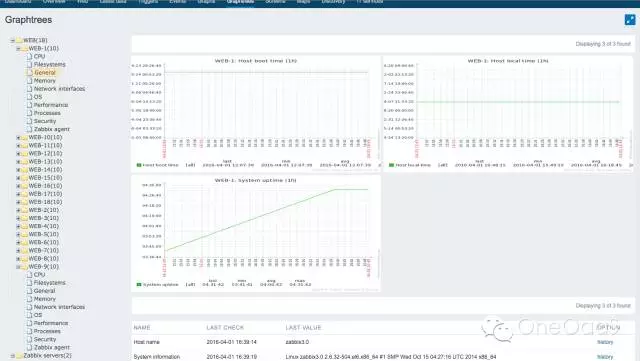640x361 pixels.
Task: Select the highlighted General item under WEB-1
Action: (x=44, y=72)
